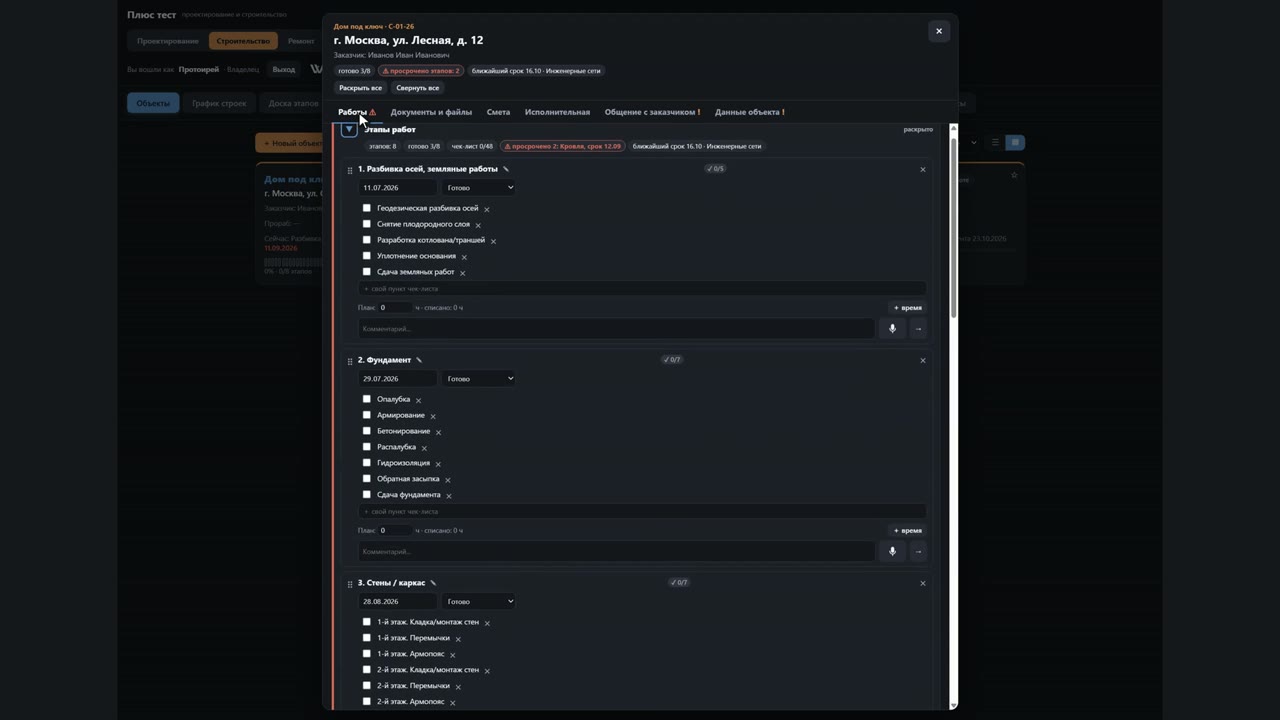Switch to the Документы и файлы tab

pyautogui.click(x=431, y=112)
